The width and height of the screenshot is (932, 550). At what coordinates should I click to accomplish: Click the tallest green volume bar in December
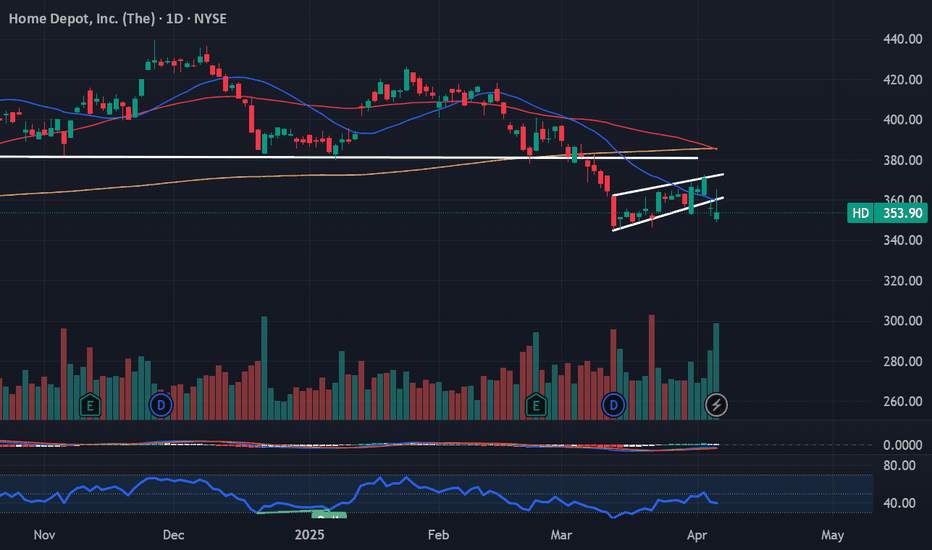pyautogui.click(x=264, y=368)
